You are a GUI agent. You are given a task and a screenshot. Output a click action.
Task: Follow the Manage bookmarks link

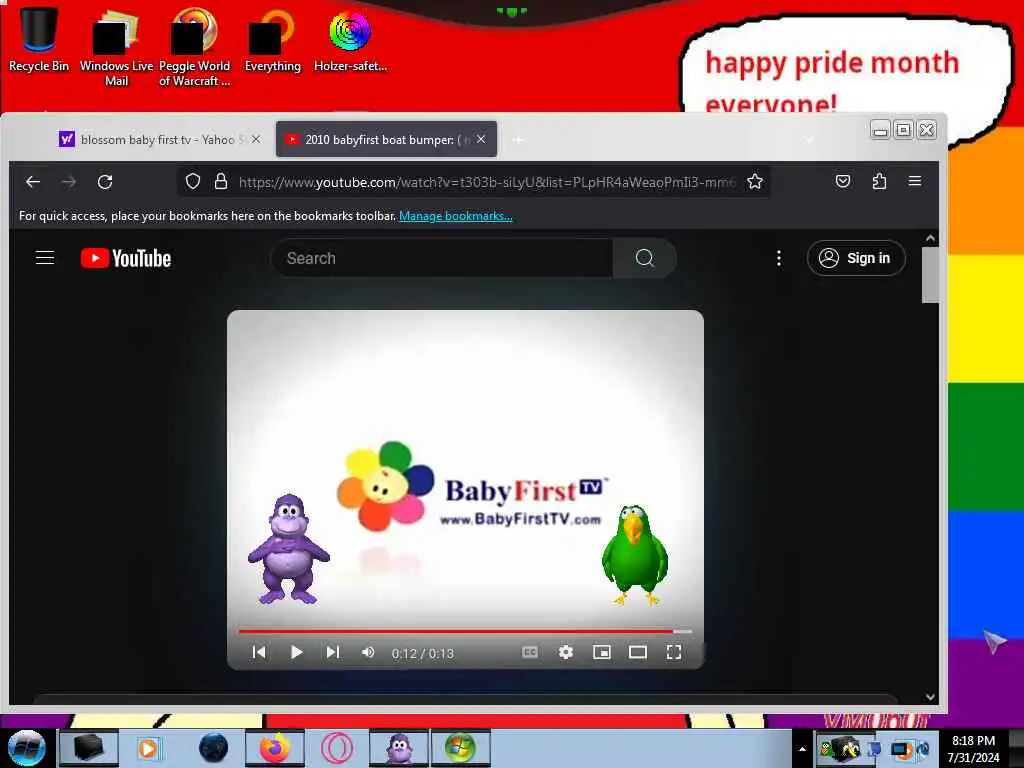tap(456, 216)
